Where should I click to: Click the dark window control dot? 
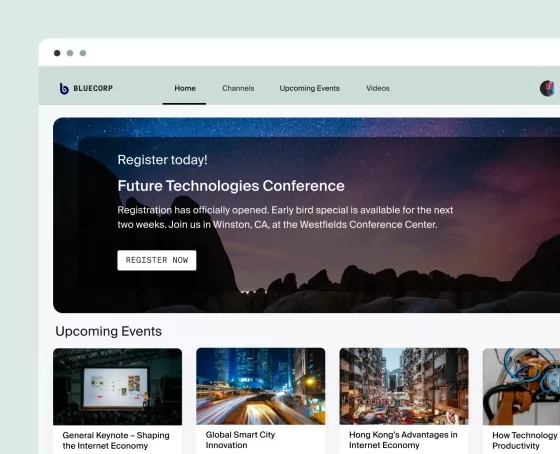point(57,53)
